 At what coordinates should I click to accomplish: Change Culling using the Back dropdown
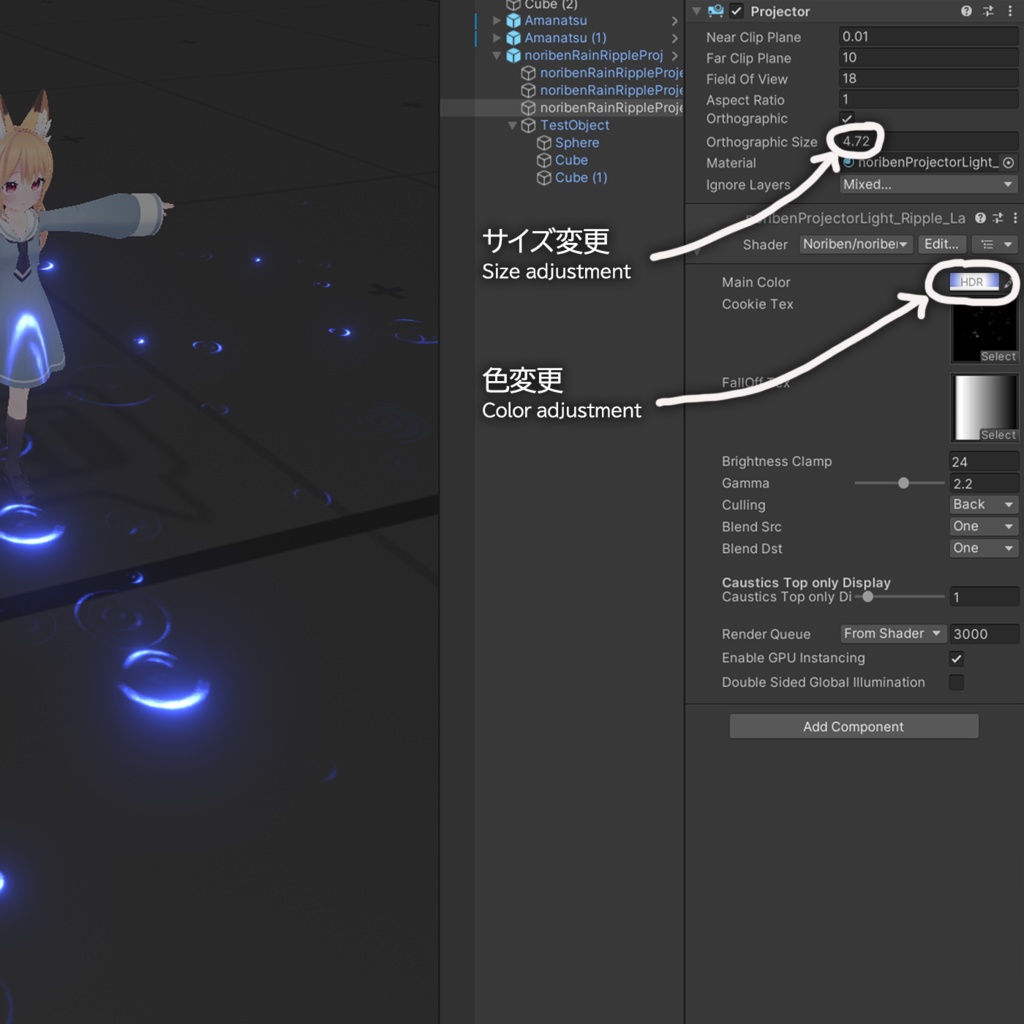pos(982,504)
